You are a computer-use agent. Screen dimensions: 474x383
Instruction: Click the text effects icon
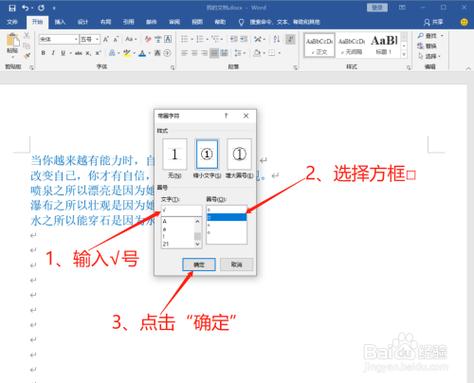(113, 53)
